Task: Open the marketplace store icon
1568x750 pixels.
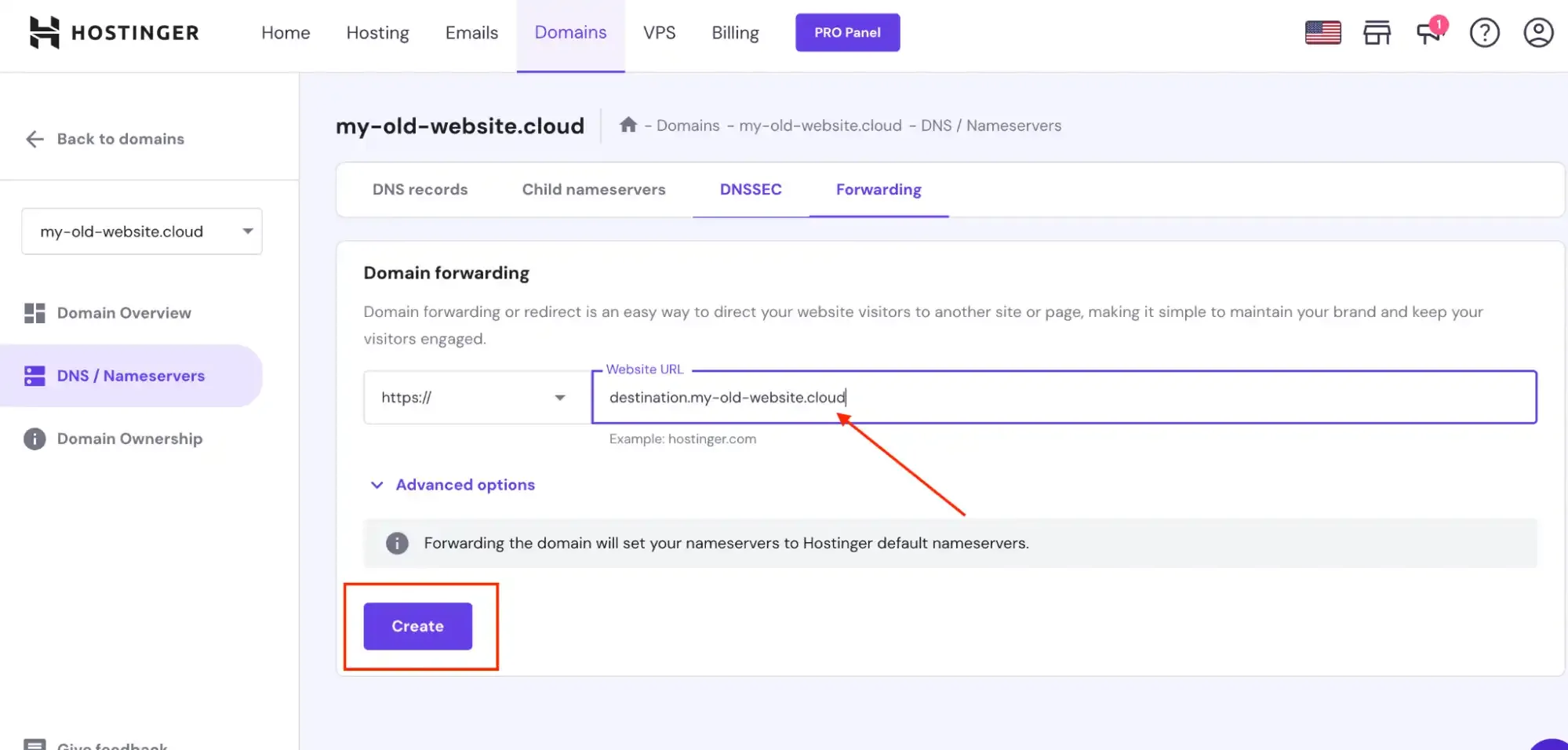Action: pyautogui.click(x=1377, y=32)
